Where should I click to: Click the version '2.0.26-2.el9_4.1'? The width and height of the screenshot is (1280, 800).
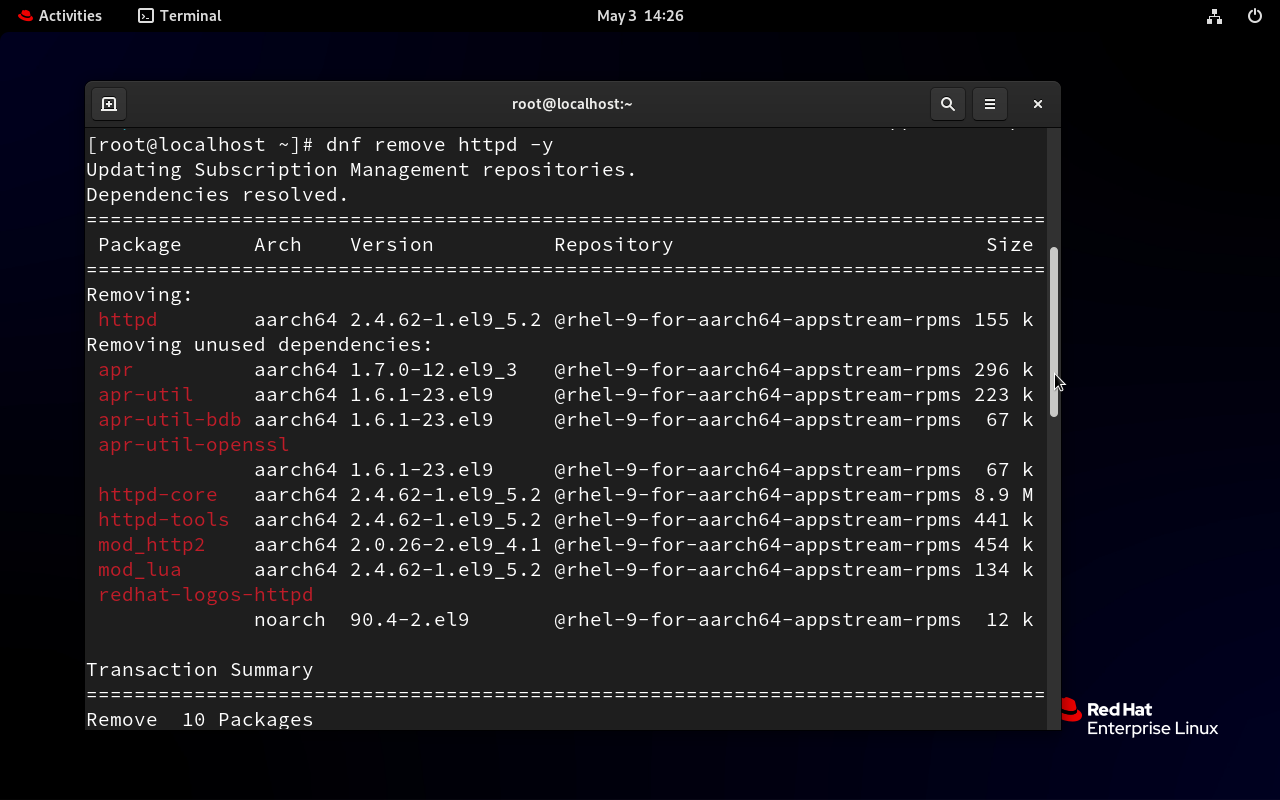[x=446, y=545]
